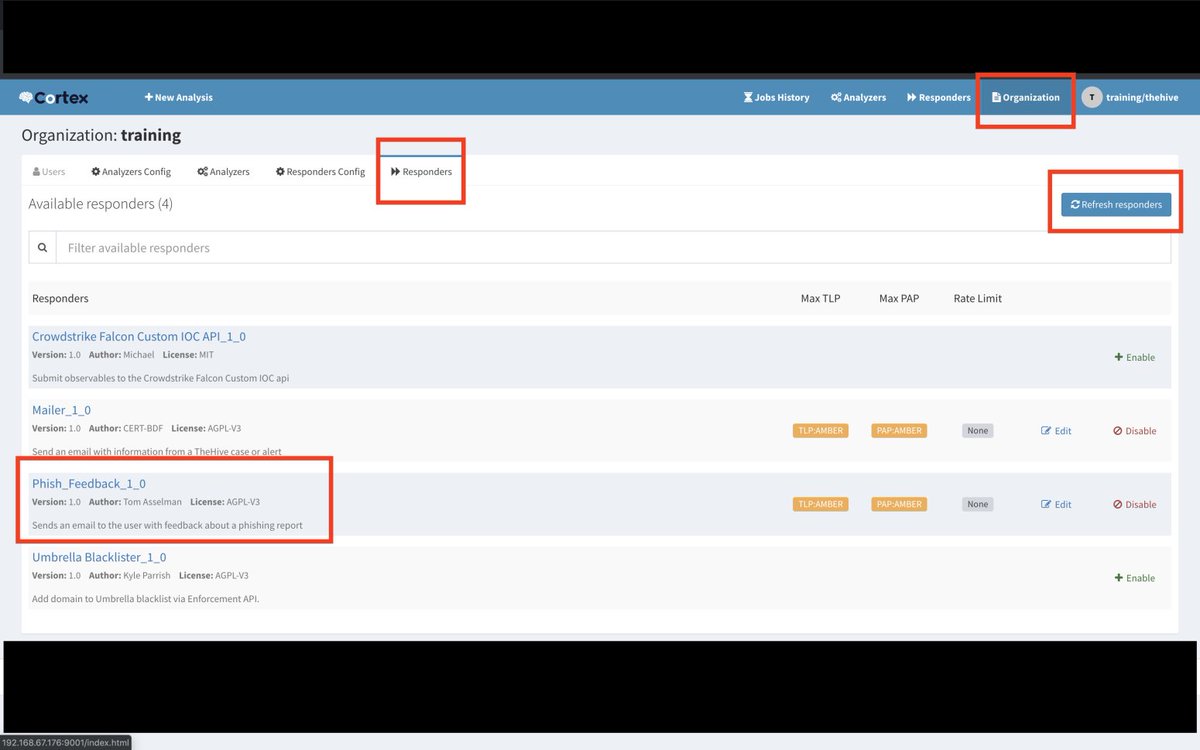This screenshot has height=750, width=1200.
Task: Enable the Crowdstrike Falcon responder
Action: point(1134,357)
